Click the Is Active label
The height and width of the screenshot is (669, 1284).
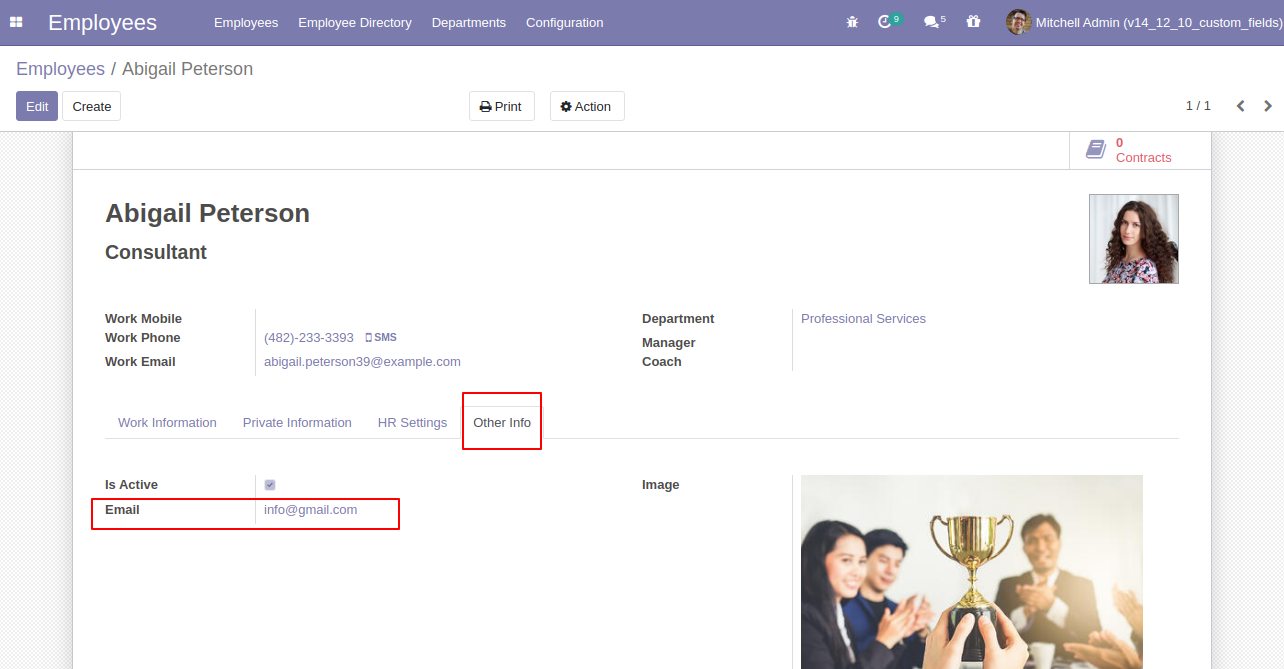[131, 485]
